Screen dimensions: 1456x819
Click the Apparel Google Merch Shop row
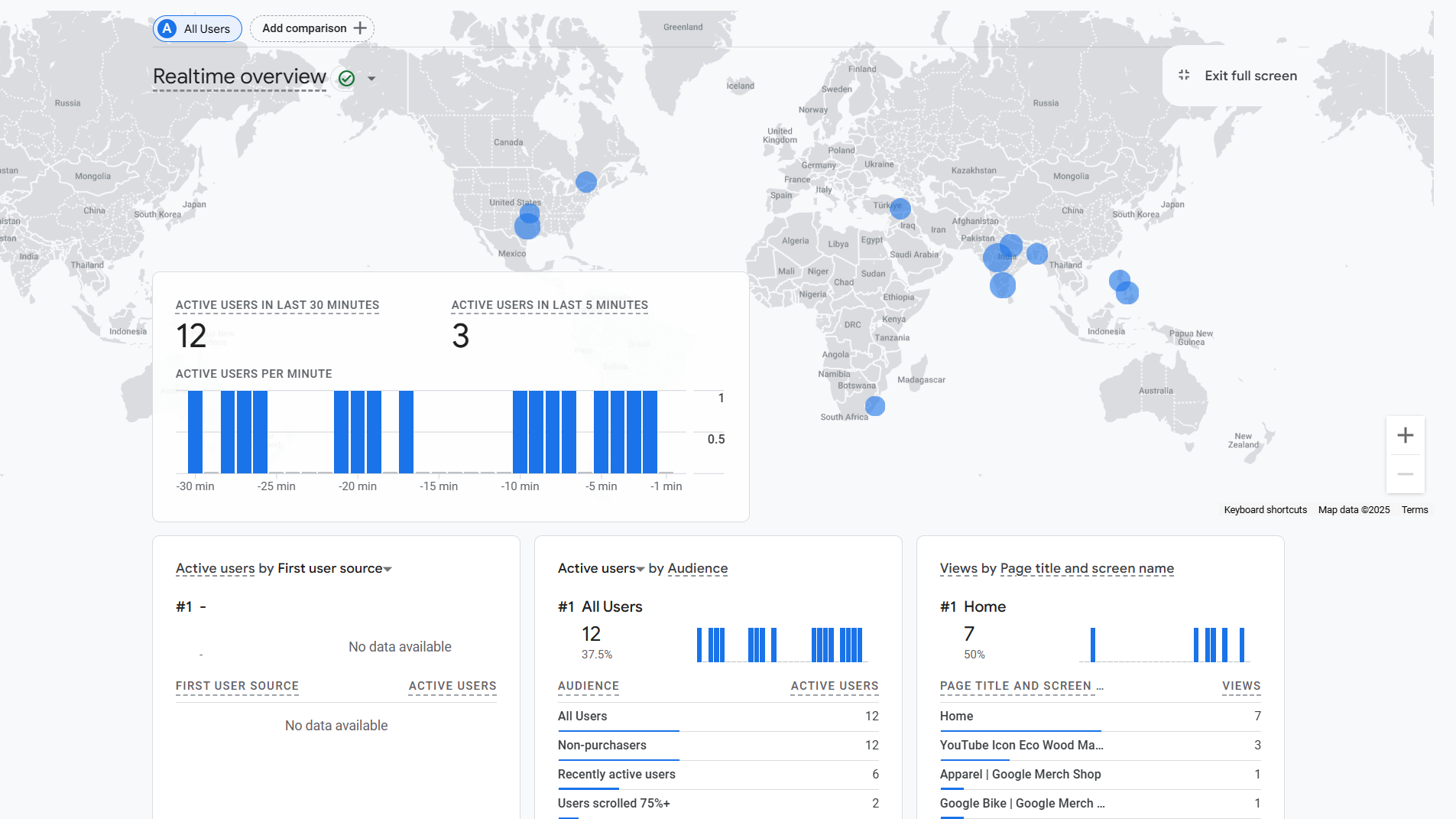coord(1020,774)
